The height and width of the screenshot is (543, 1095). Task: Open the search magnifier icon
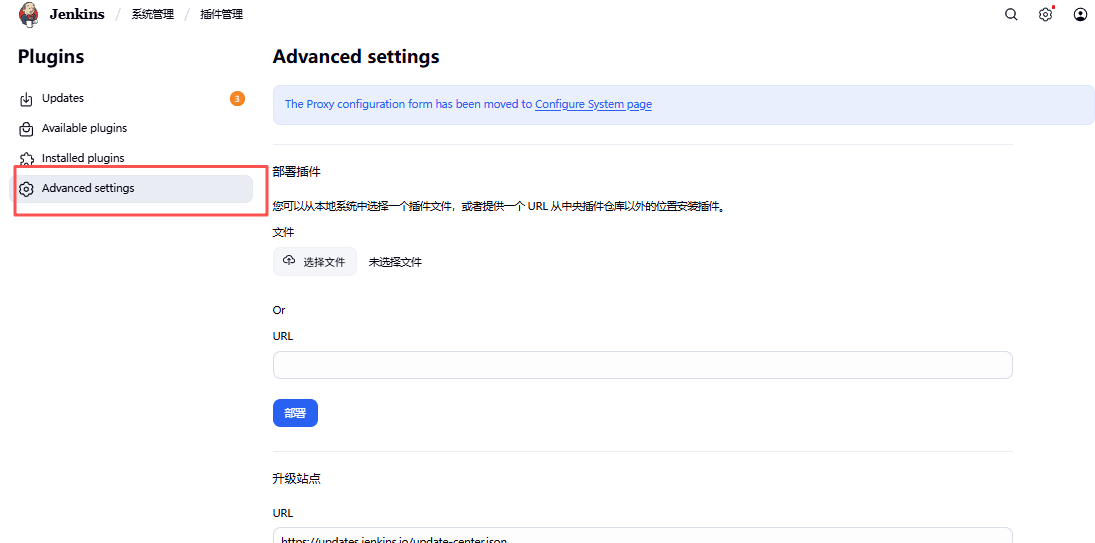[1011, 15]
